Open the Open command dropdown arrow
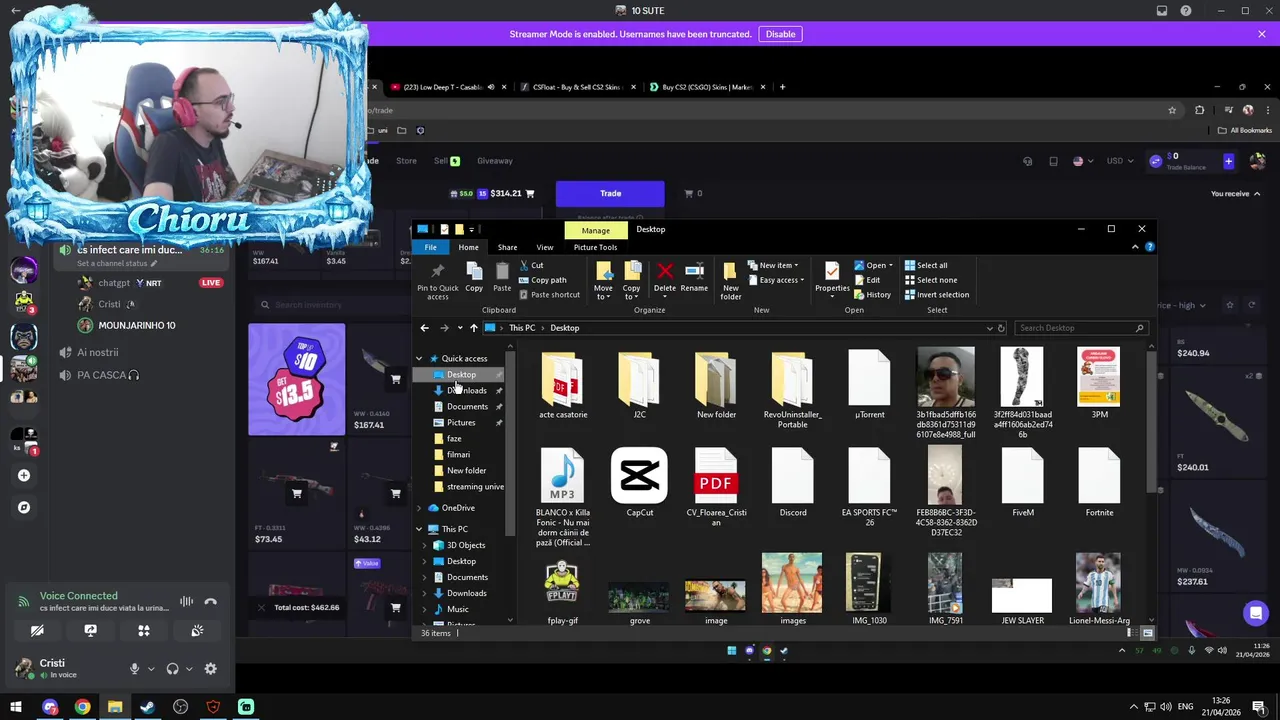Viewport: 1280px width, 720px height. [892, 266]
